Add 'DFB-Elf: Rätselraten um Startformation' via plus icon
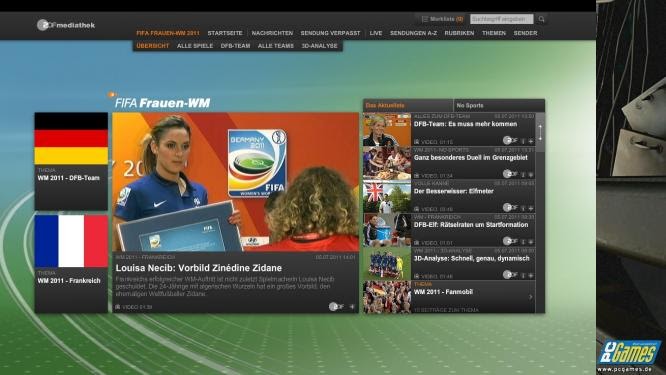Image resolution: width=666 pixels, height=375 pixels. 531,242
